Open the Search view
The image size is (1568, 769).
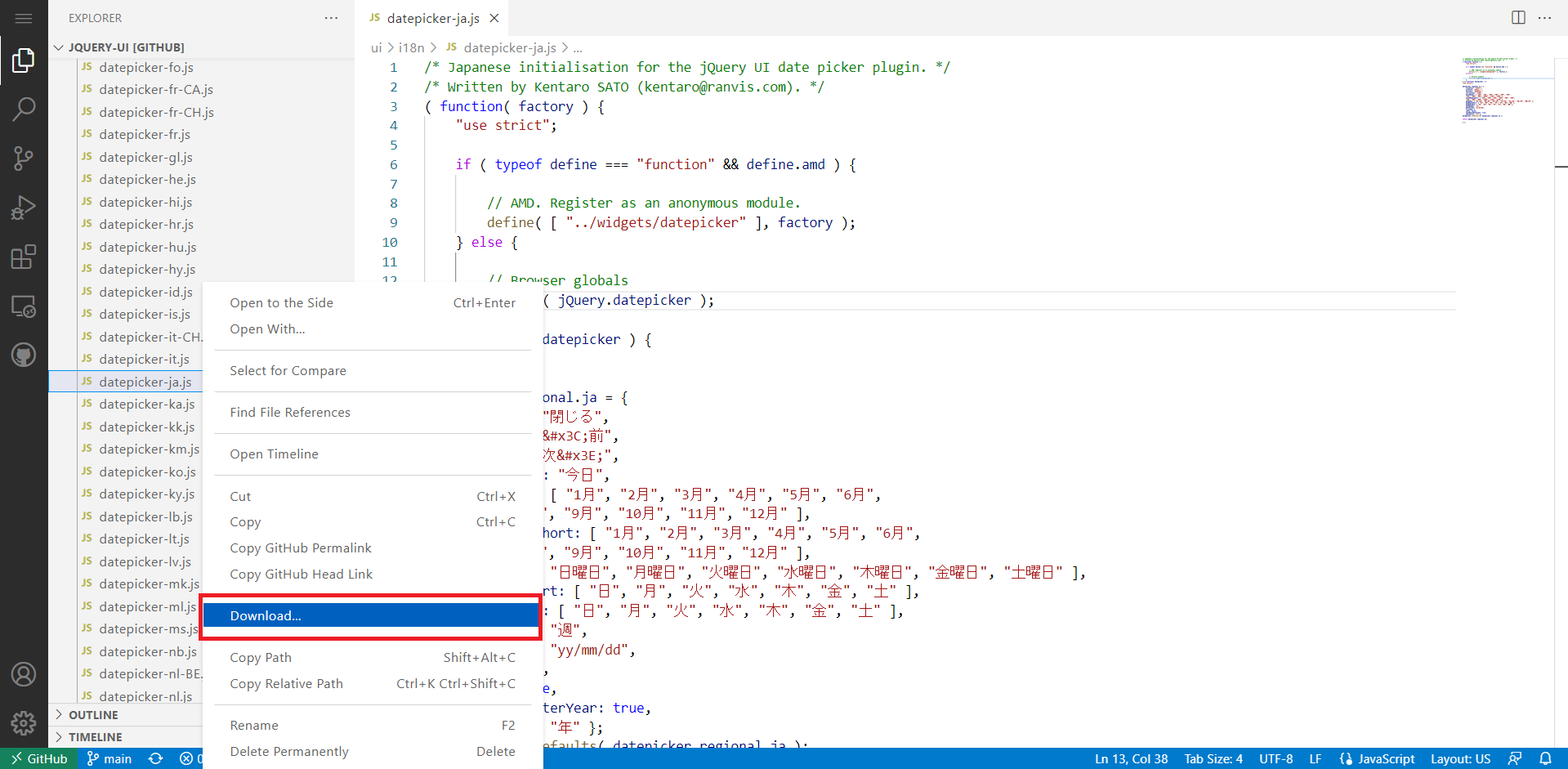coord(24,110)
